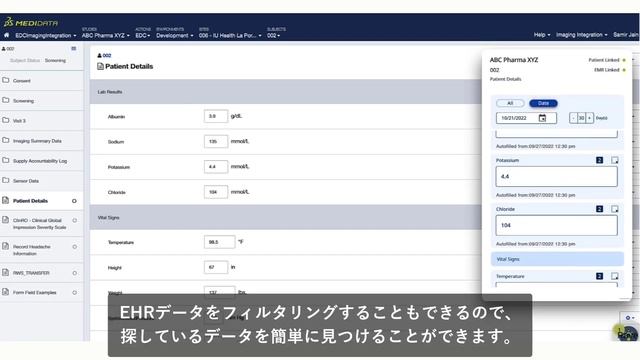Decrease the days value with minus button

tap(573, 118)
